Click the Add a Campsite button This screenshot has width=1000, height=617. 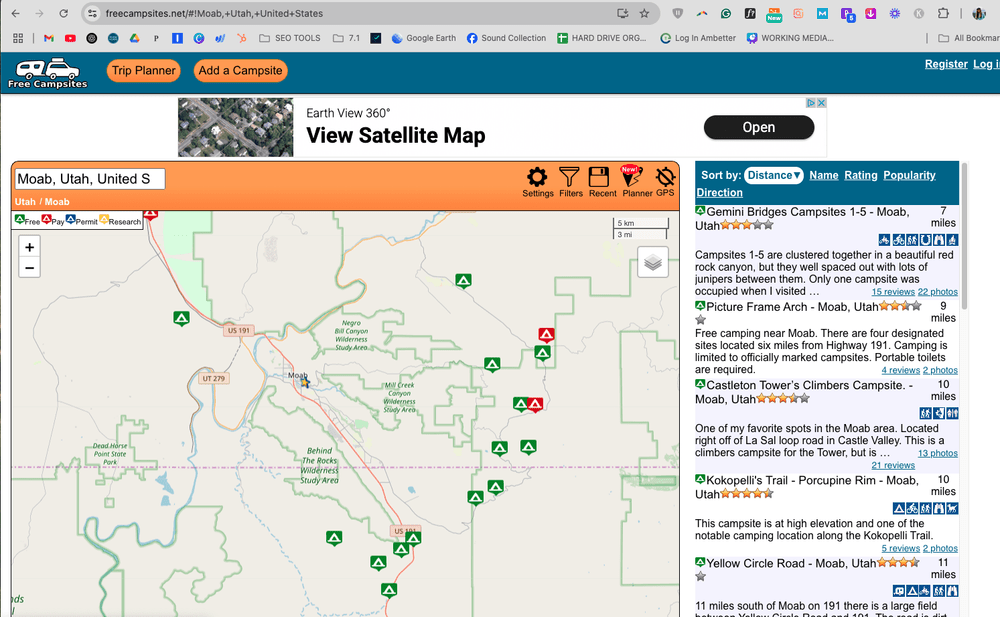coord(240,71)
